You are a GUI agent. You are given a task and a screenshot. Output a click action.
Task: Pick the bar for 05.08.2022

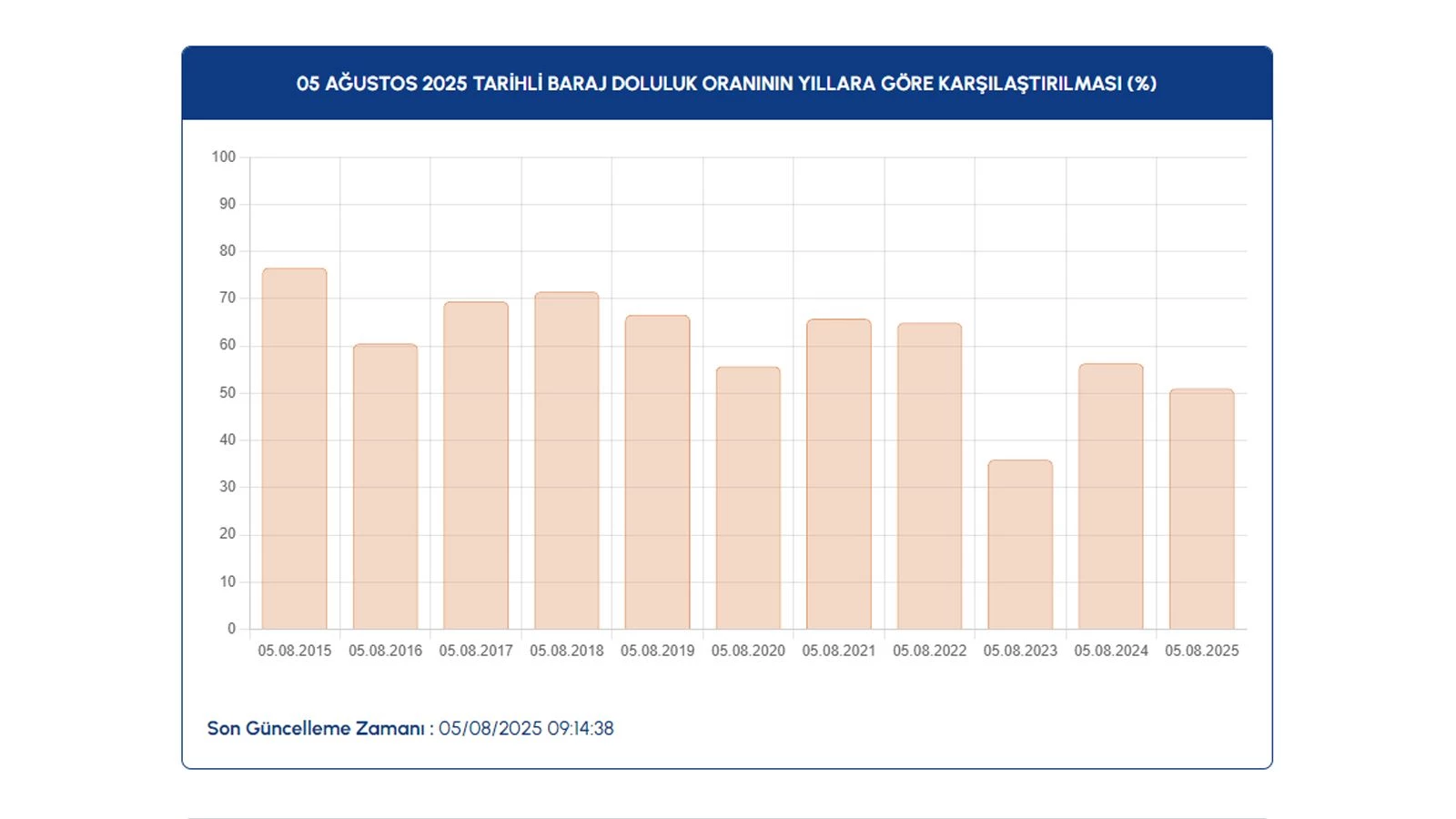pos(929,476)
